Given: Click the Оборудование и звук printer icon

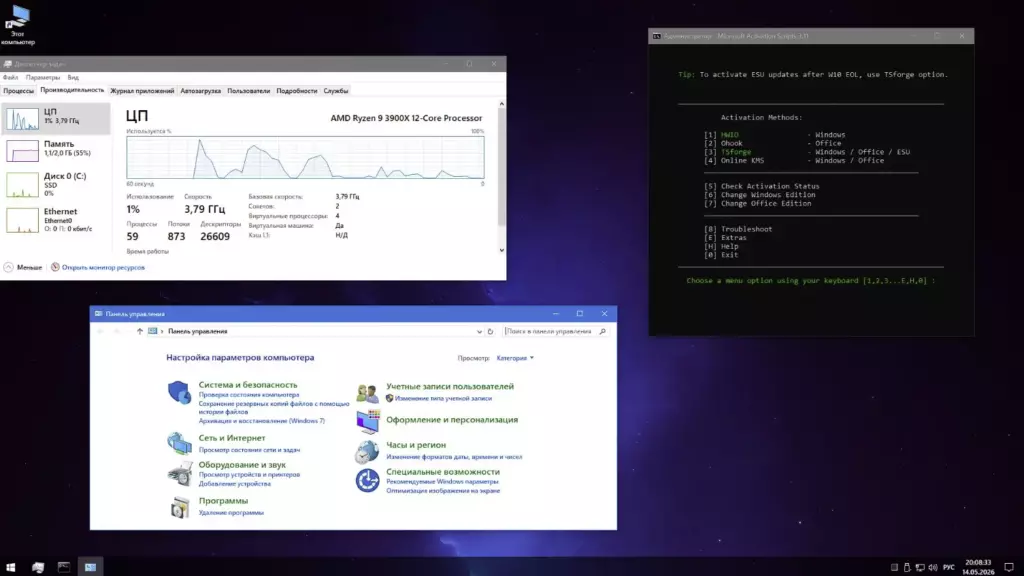Looking at the screenshot, I should [179, 473].
